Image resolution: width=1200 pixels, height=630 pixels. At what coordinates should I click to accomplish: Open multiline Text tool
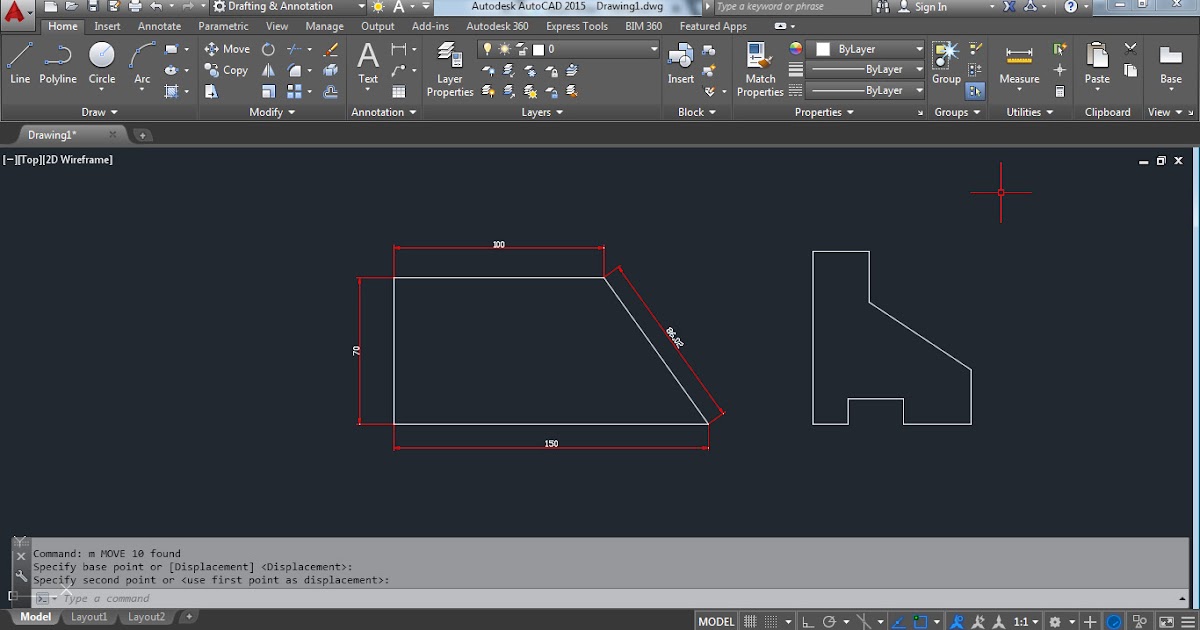(x=367, y=60)
